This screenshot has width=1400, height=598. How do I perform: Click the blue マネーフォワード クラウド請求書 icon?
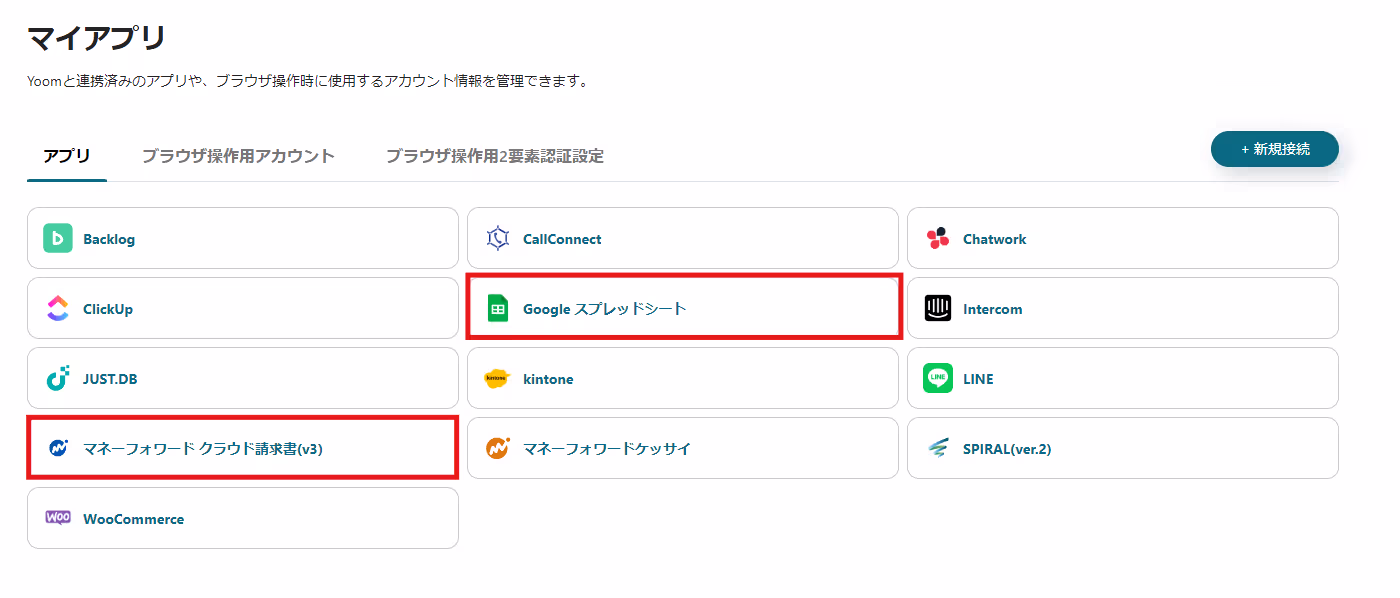tap(58, 449)
